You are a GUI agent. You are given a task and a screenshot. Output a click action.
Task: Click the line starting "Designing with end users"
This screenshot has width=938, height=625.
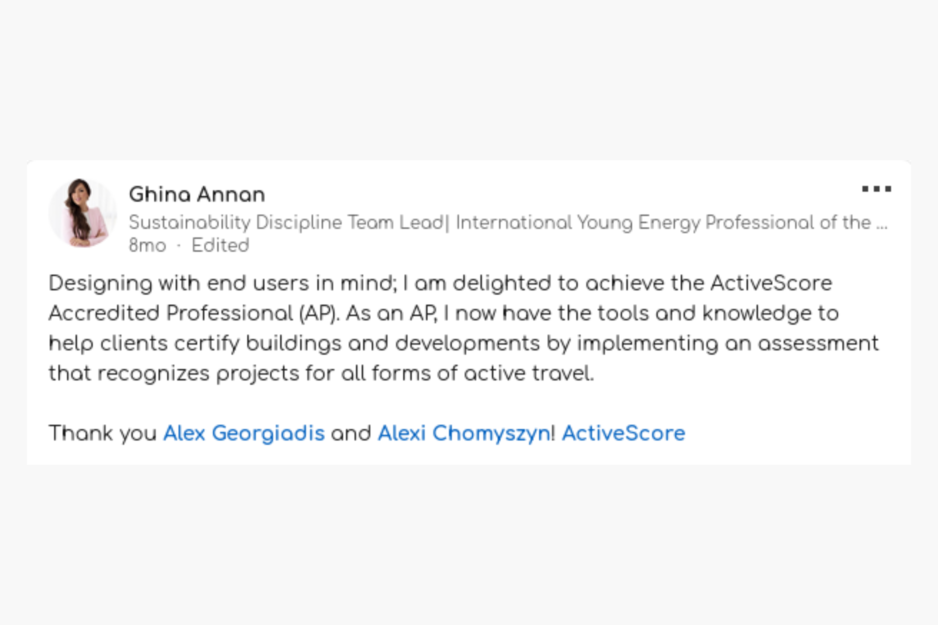(440, 283)
